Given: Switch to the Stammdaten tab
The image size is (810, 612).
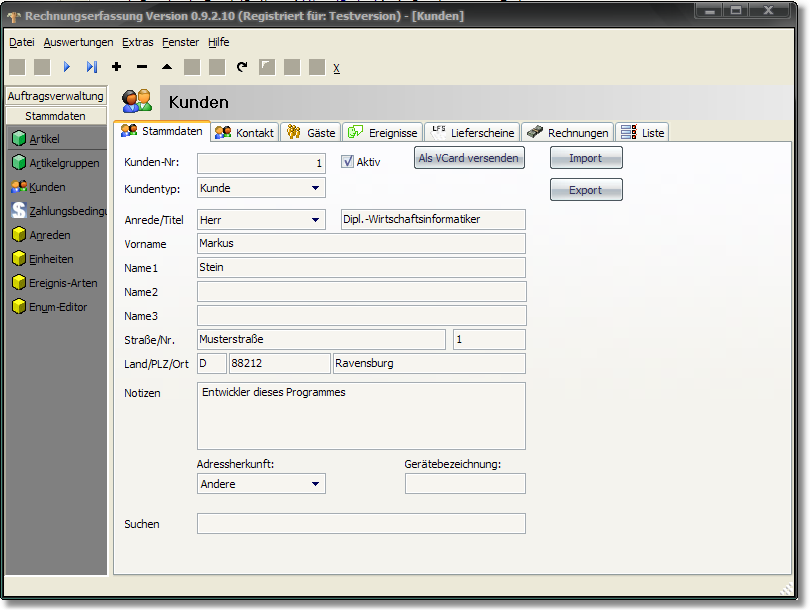Looking at the screenshot, I should click(162, 131).
